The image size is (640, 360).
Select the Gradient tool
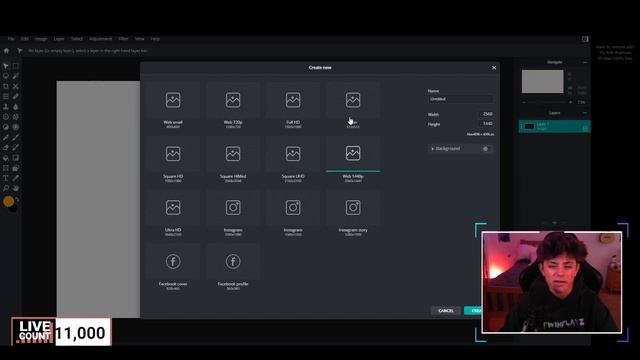click(x=16, y=158)
